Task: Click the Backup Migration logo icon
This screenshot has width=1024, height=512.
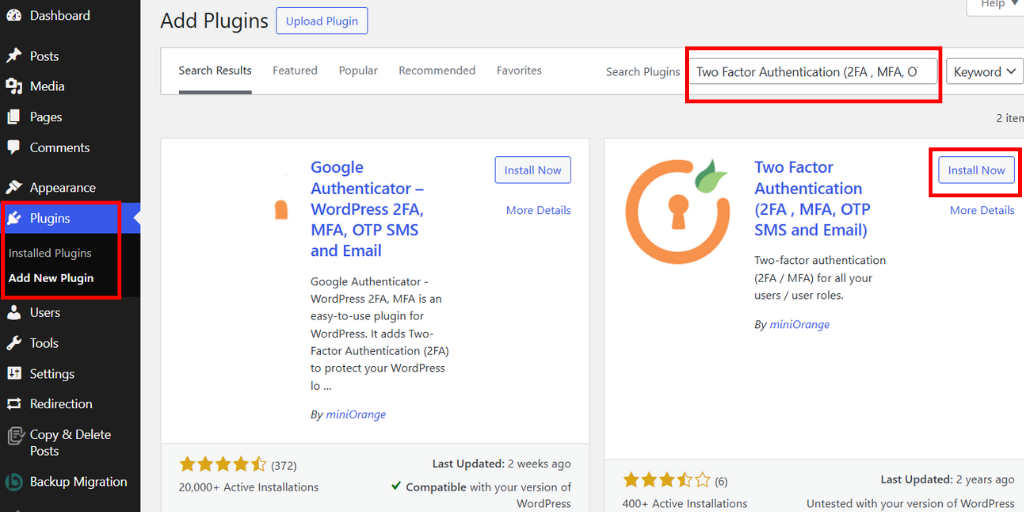Action: click(14, 483)
